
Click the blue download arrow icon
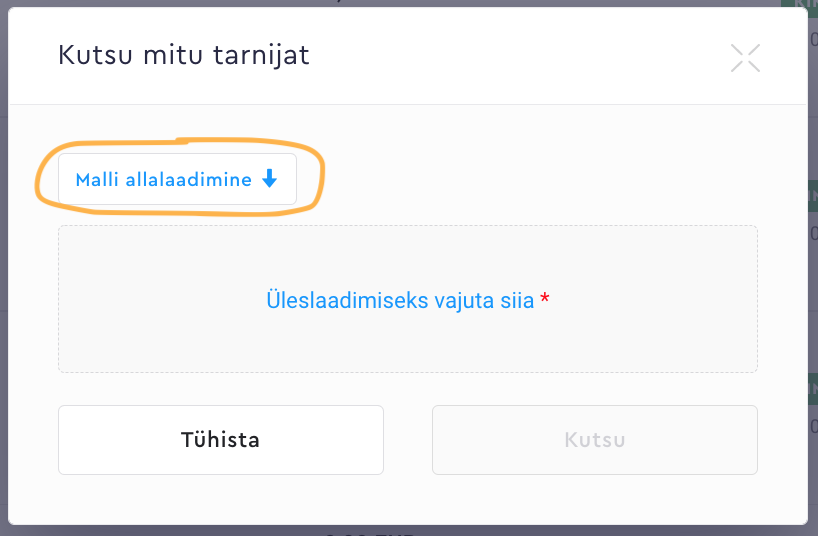[268, 179]
